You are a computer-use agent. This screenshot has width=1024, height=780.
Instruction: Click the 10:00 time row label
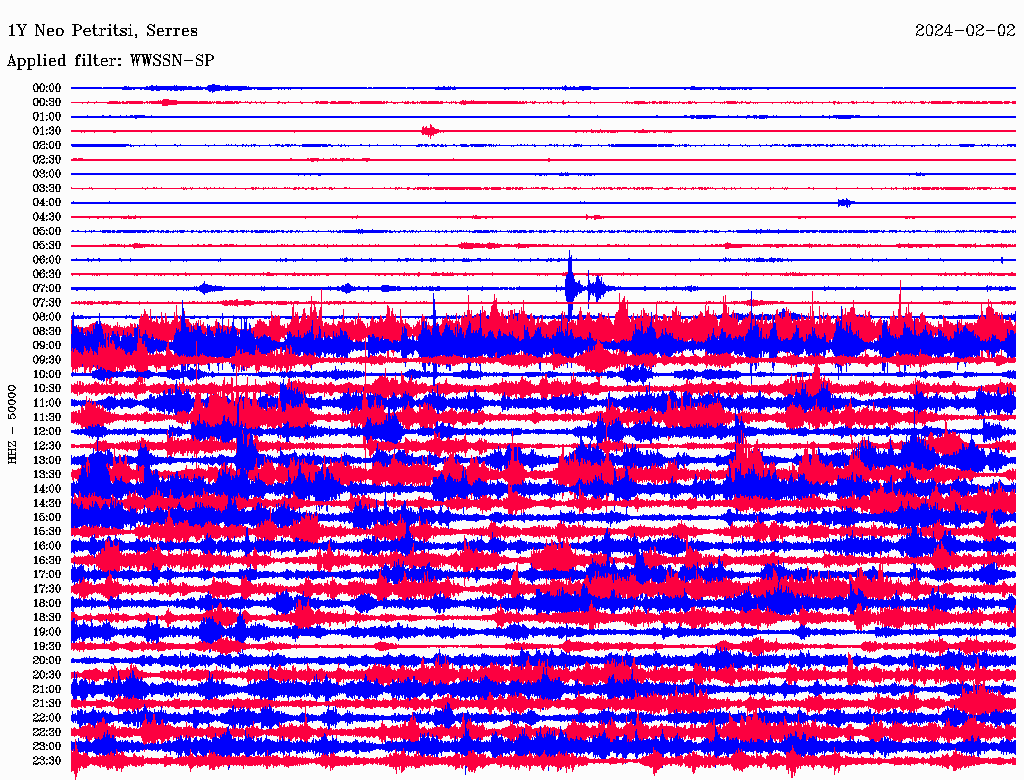click(x=47, y=374)
